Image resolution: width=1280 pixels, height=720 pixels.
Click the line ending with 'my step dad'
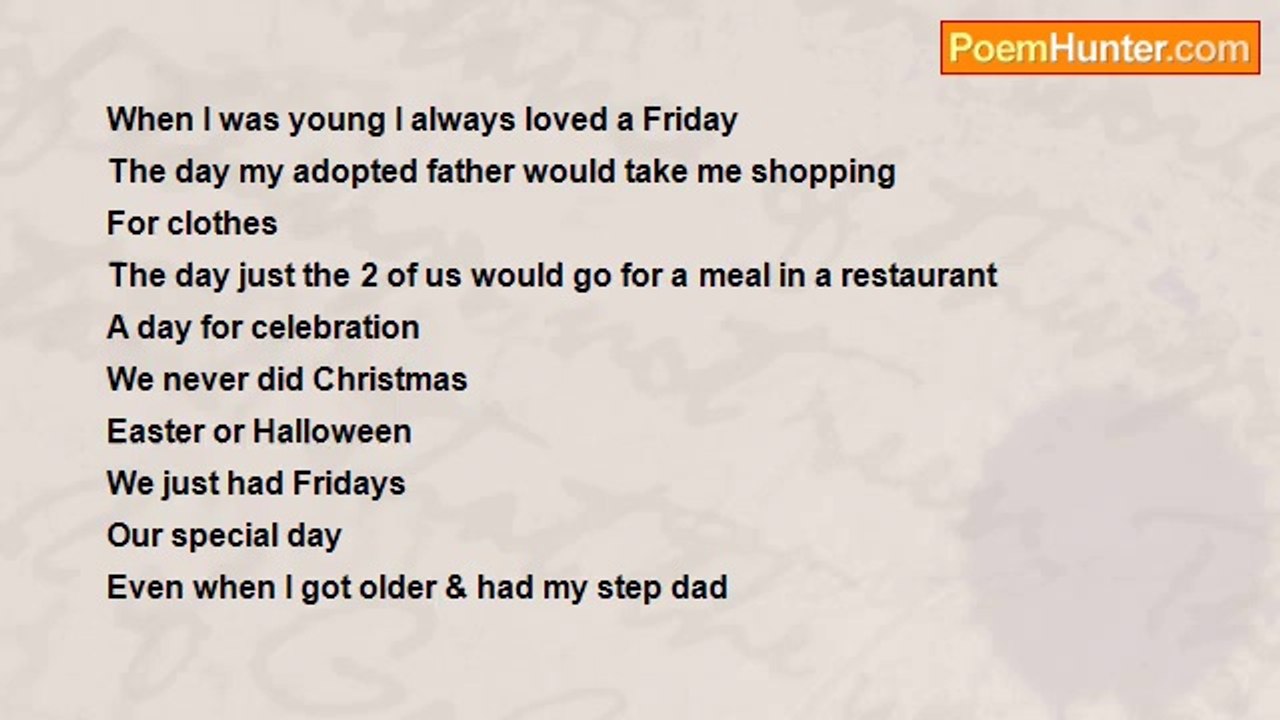click(x=417, y=587)
